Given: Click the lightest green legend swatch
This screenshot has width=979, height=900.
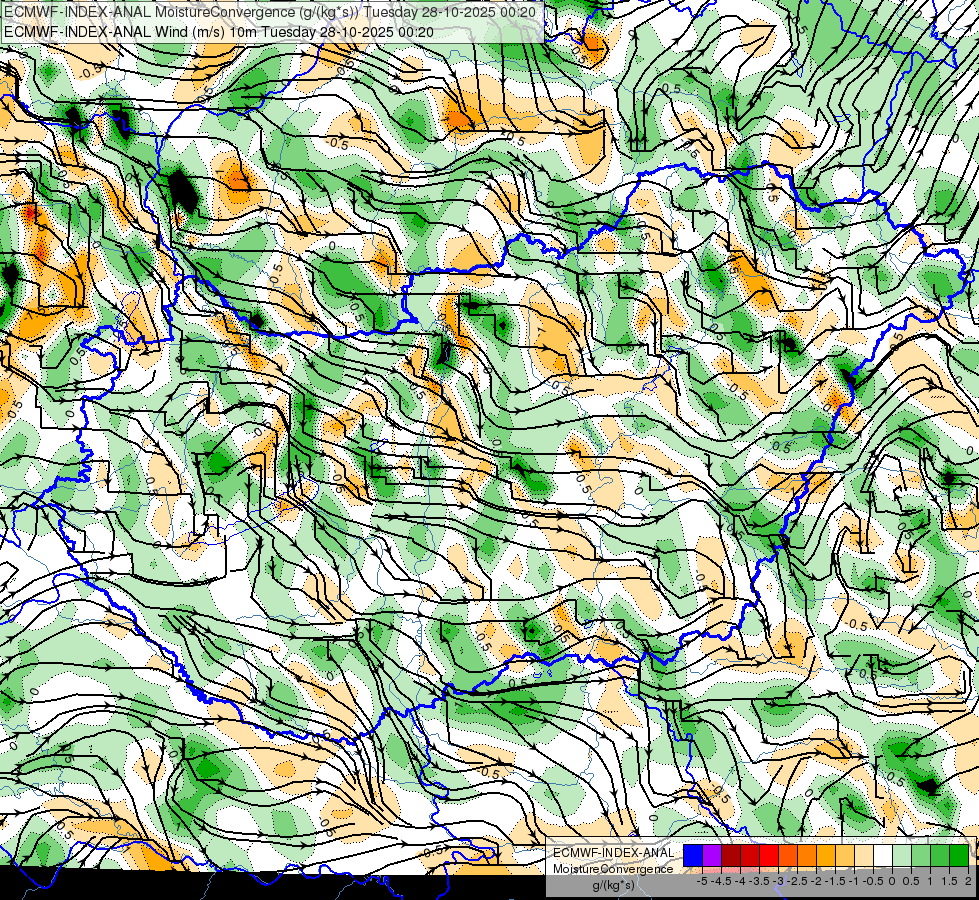Looking at the screenshot, I should pos(902,855).
